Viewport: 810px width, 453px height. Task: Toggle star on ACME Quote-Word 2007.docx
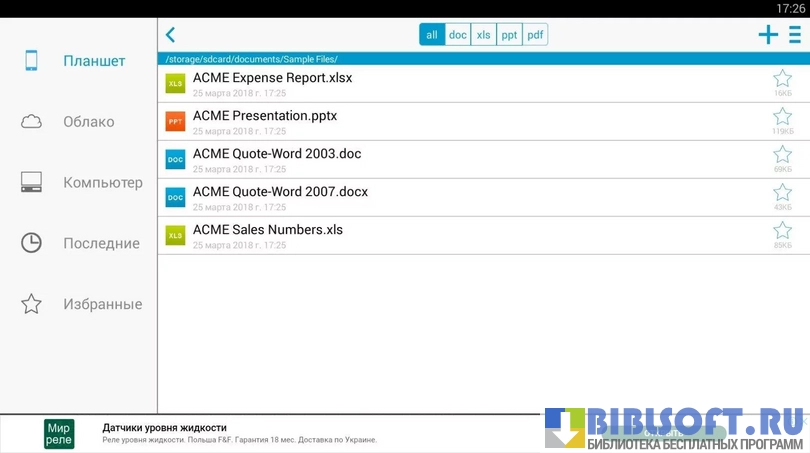click(782, 192)
